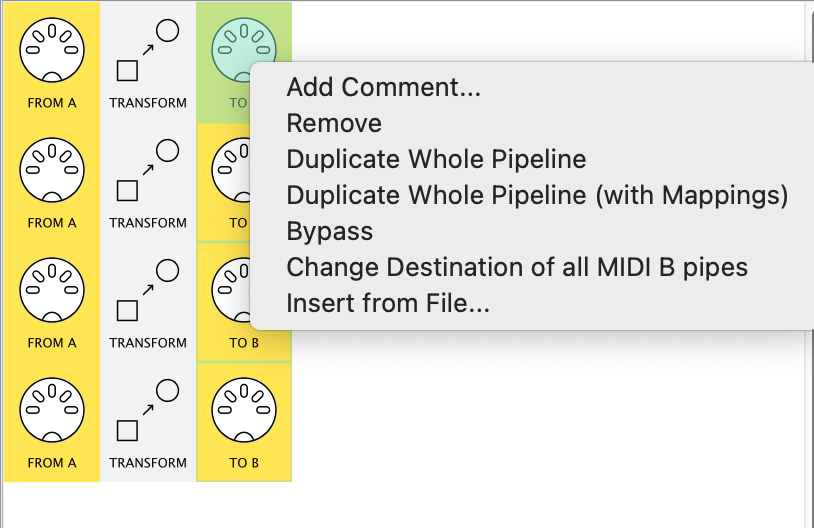Choose Change Destination of all MIDI B pipes
Screen dimensions: 814x528
(x=517, y=267)
